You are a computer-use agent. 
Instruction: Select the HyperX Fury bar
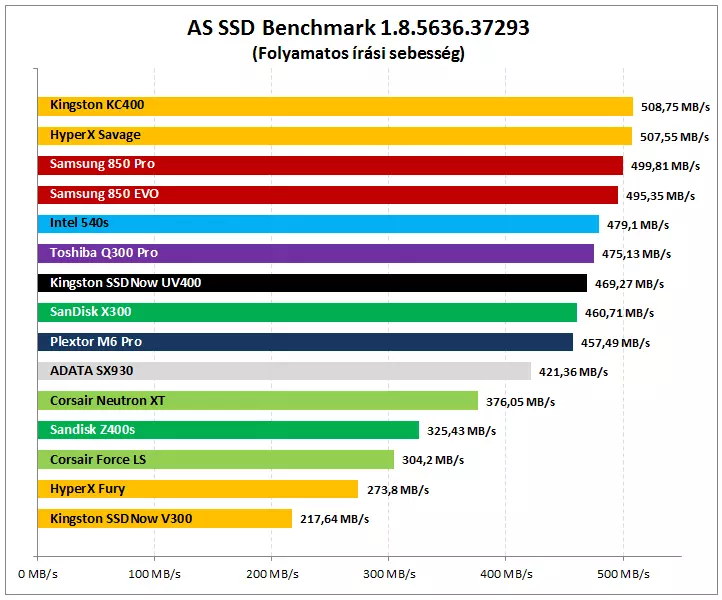point(198,489)
